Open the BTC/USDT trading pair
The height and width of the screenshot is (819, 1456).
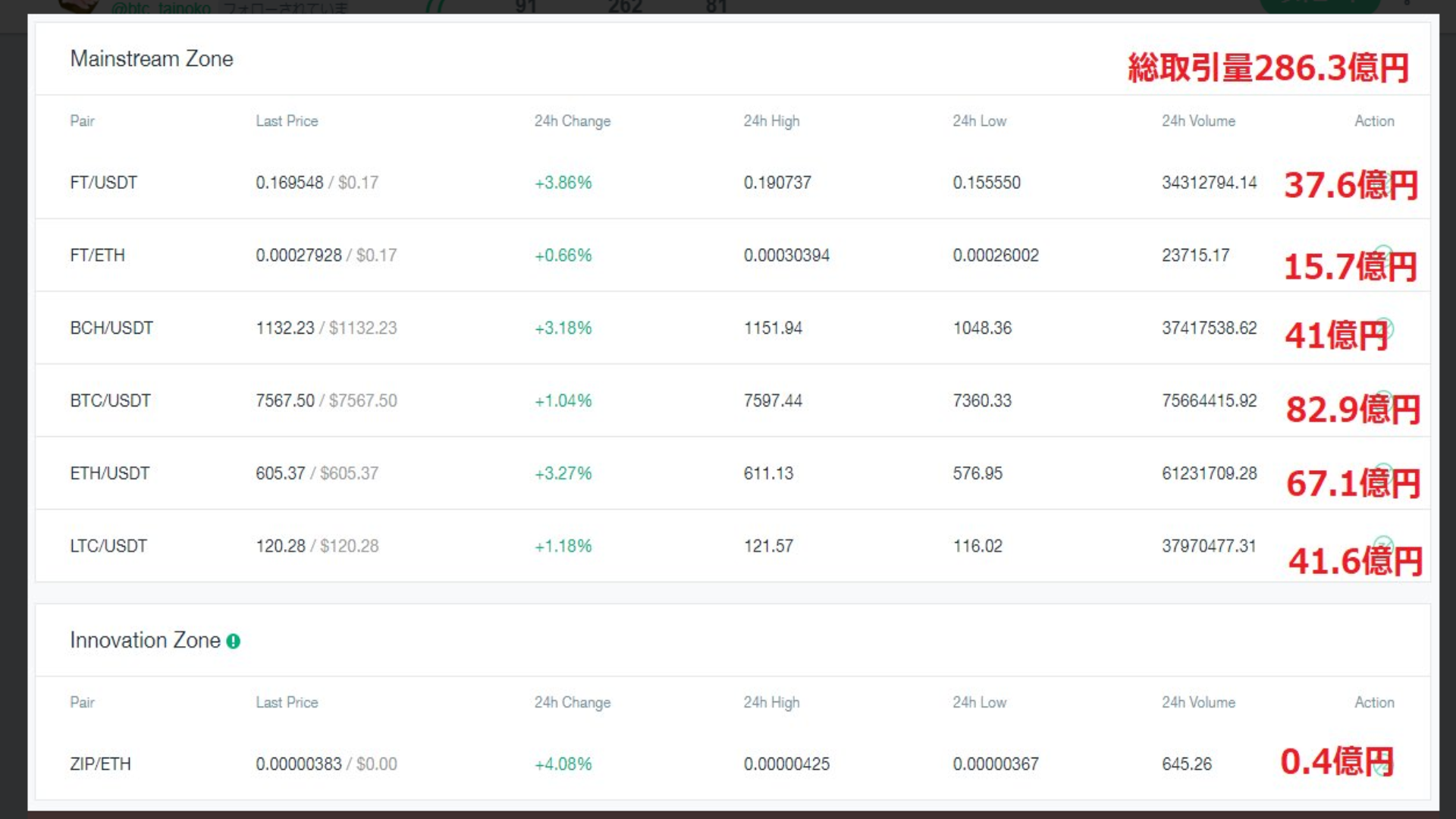[x=110, y=400]
